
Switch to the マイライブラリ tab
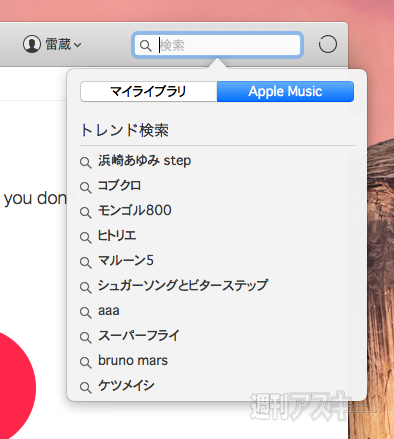click(x=149, y=91)
